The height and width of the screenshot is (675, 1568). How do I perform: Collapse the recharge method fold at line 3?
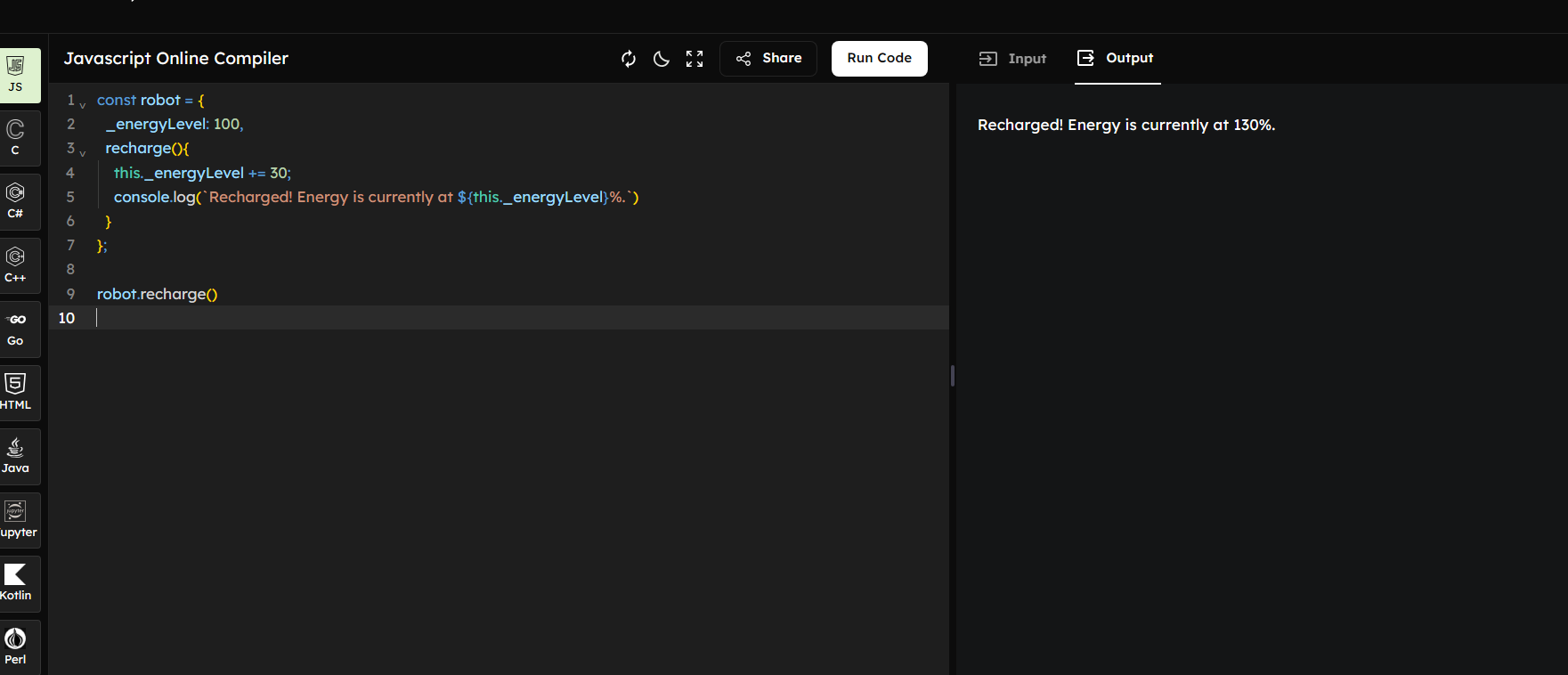pyautogui.click(x=83, y=152)
